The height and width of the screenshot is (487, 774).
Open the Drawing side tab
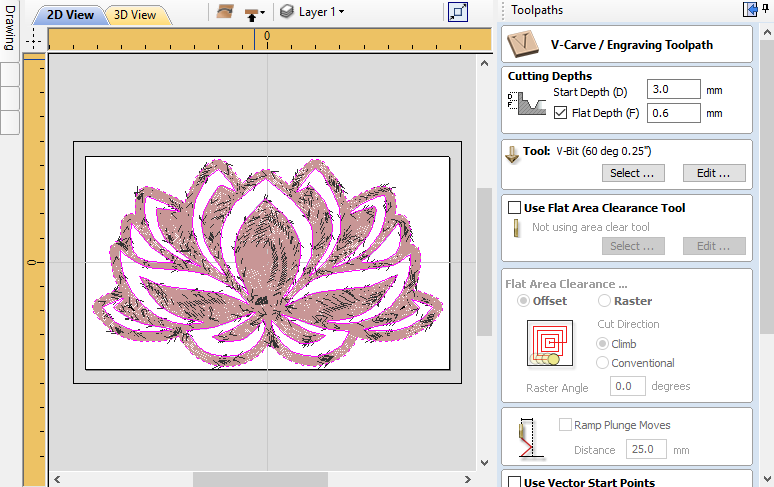coord(10,28)
